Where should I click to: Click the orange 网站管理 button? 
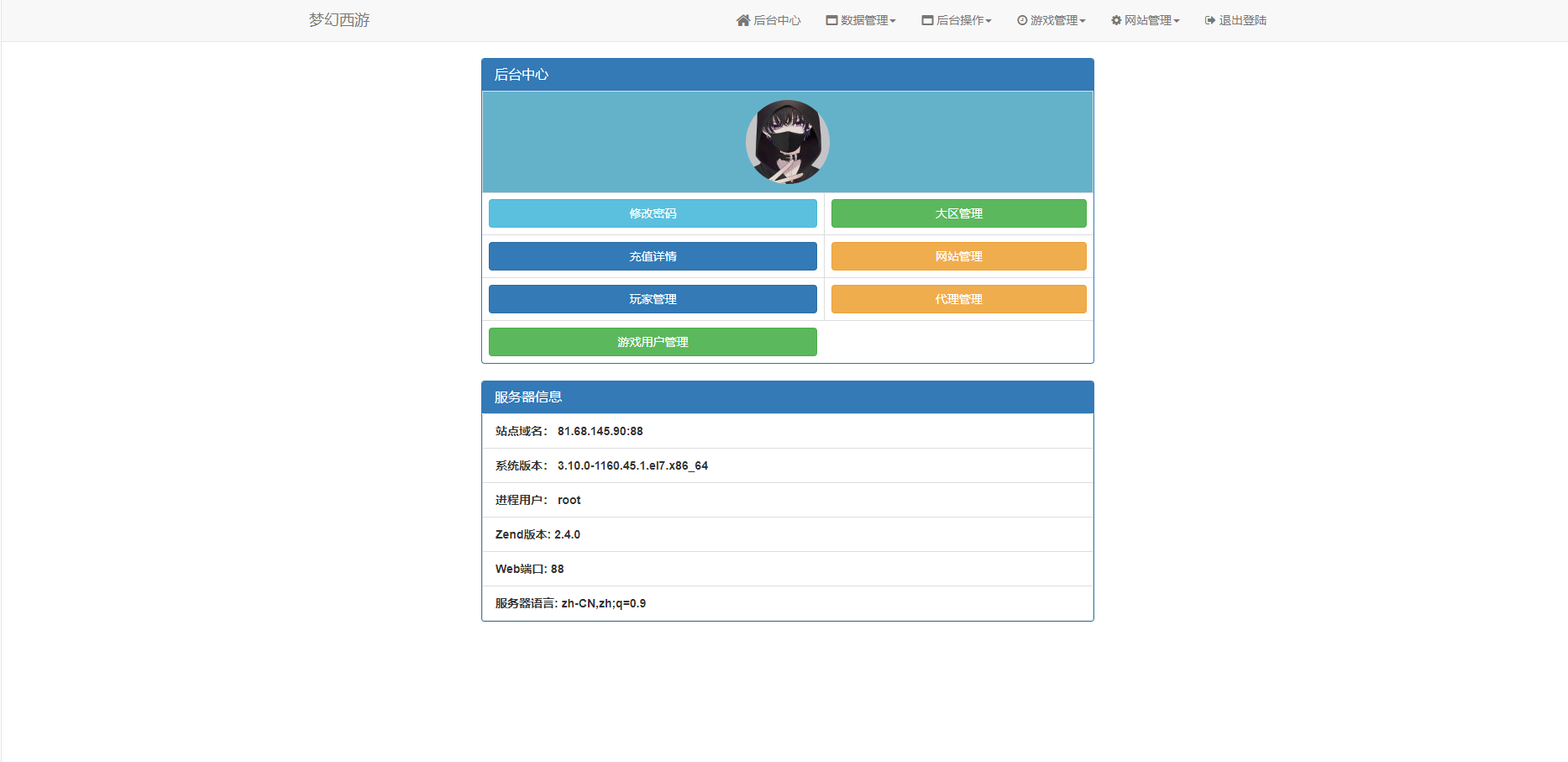[959, 256]
